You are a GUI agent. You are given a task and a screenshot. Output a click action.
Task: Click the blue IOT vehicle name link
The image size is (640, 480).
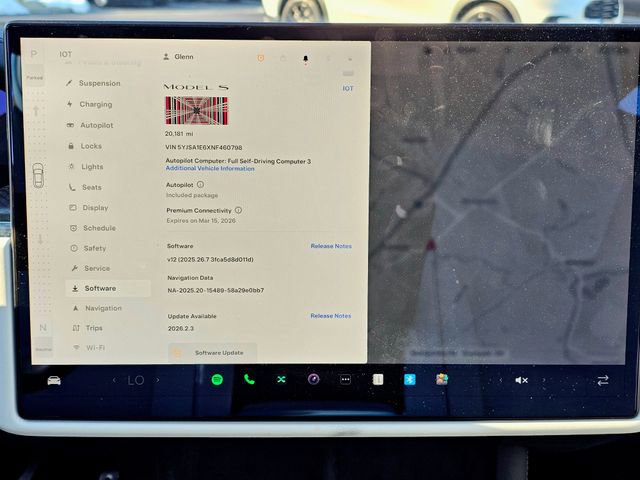click(348, 88)
